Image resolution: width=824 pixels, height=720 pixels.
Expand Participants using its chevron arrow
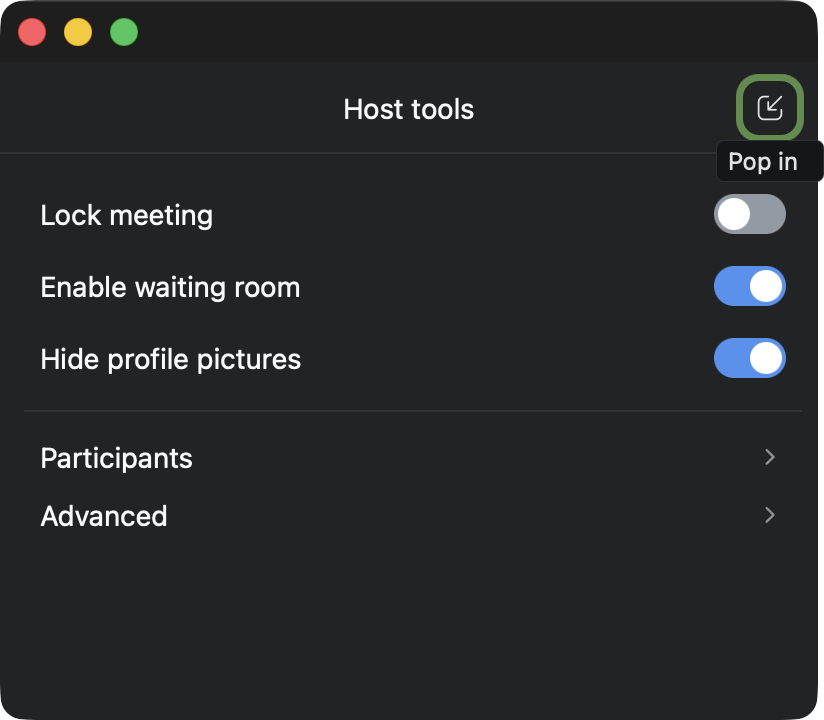[x=769, y=457]
